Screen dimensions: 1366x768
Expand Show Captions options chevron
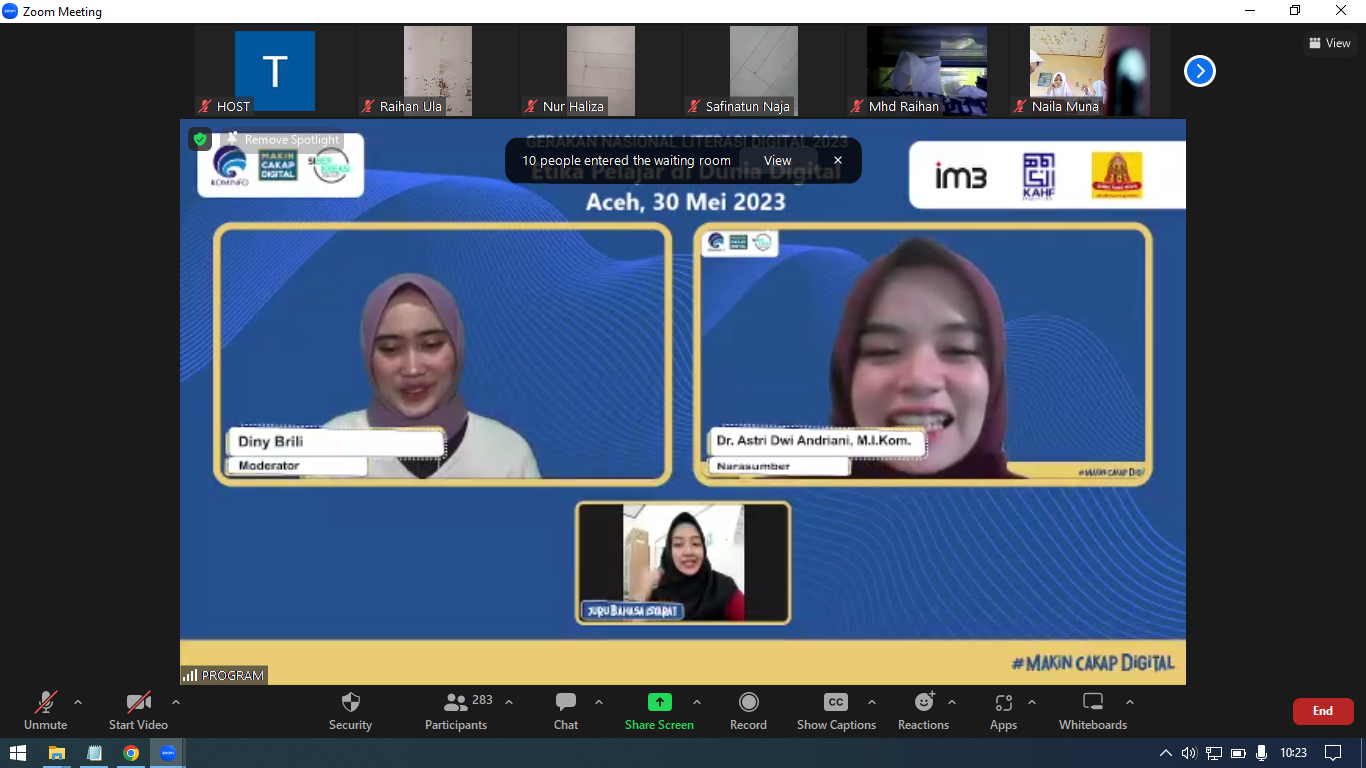872,702
